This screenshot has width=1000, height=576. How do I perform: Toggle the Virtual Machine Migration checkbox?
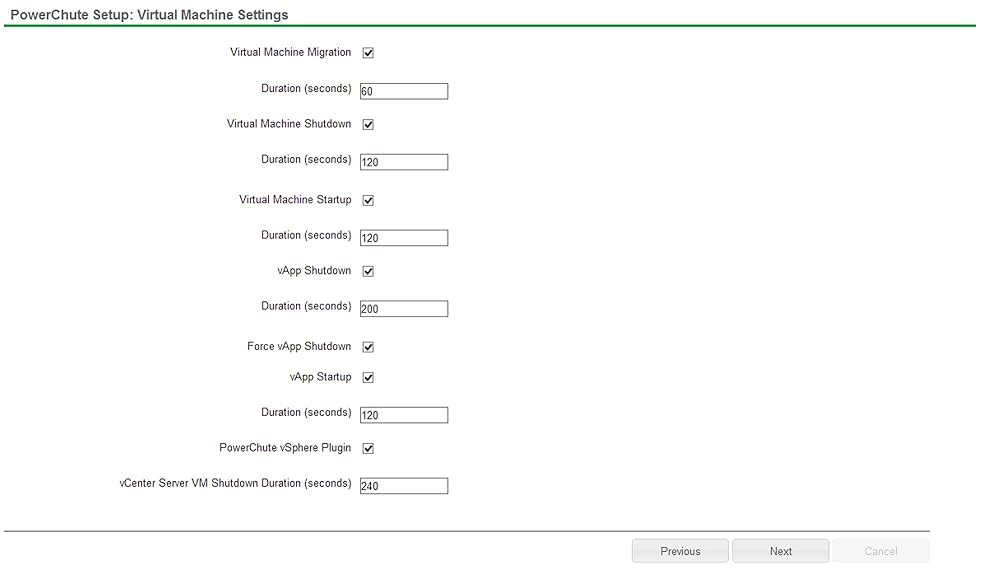(368, 53)
